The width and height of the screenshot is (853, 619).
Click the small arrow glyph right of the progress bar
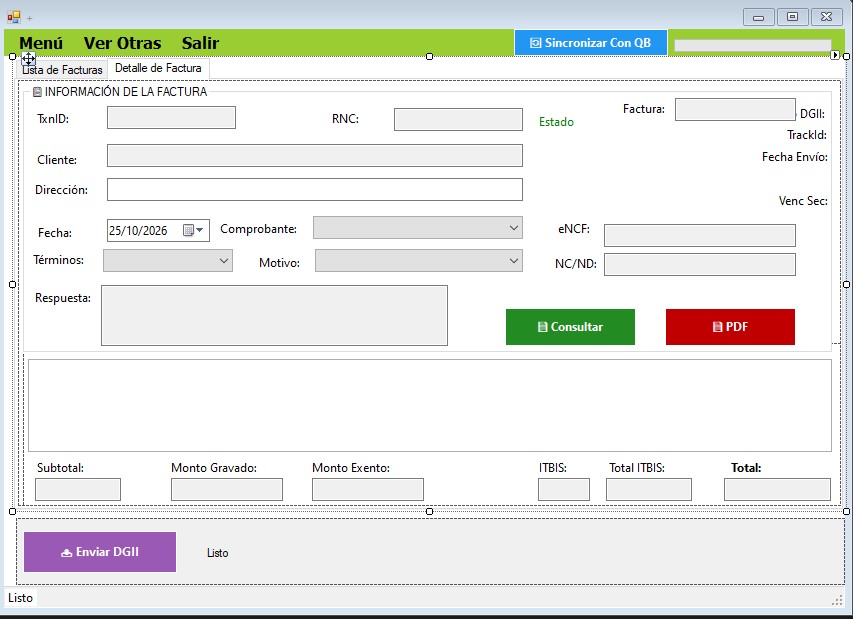coord(835,55)
